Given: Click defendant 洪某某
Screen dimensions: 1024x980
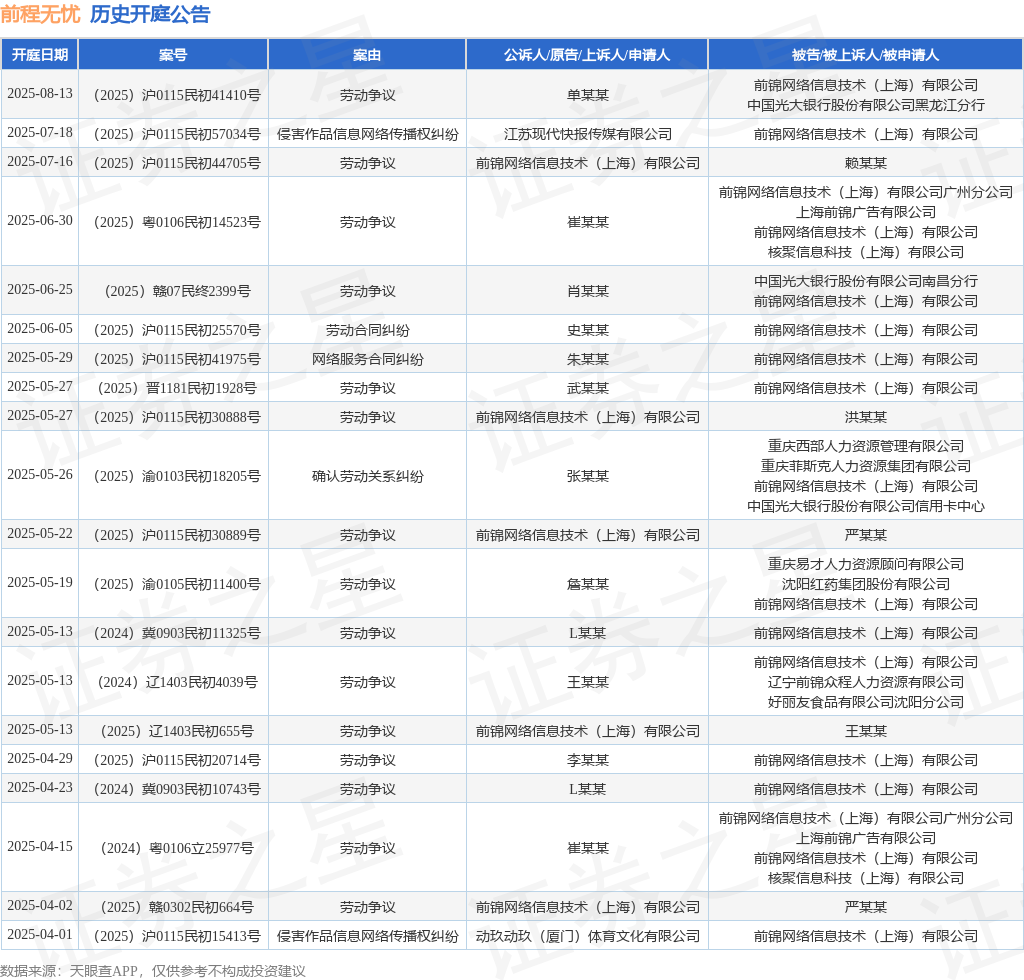Looking at the screenshot, I should (866, 417).
